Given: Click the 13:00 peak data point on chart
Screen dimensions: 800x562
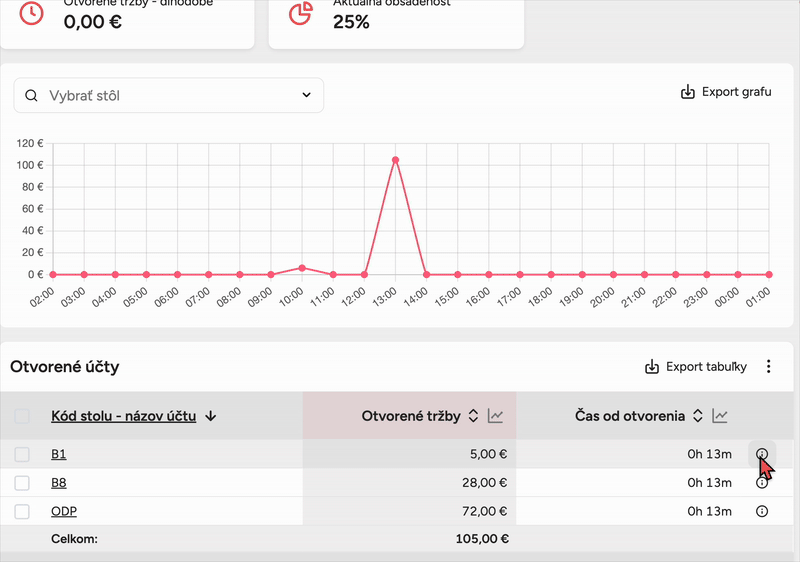Looking at the screenshot, I should [x=396, y=160].
